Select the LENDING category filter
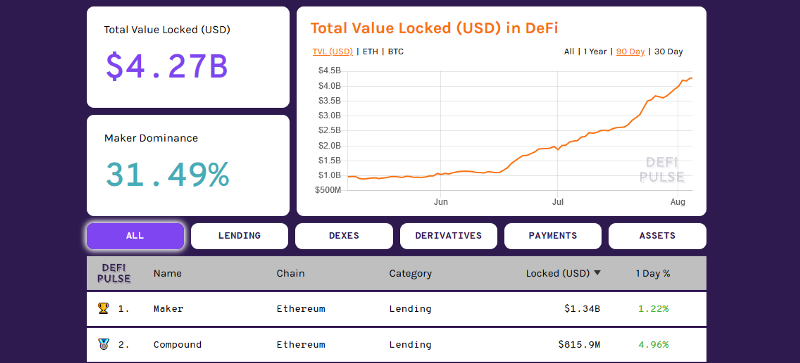The image size is (800, 363). 239,236
